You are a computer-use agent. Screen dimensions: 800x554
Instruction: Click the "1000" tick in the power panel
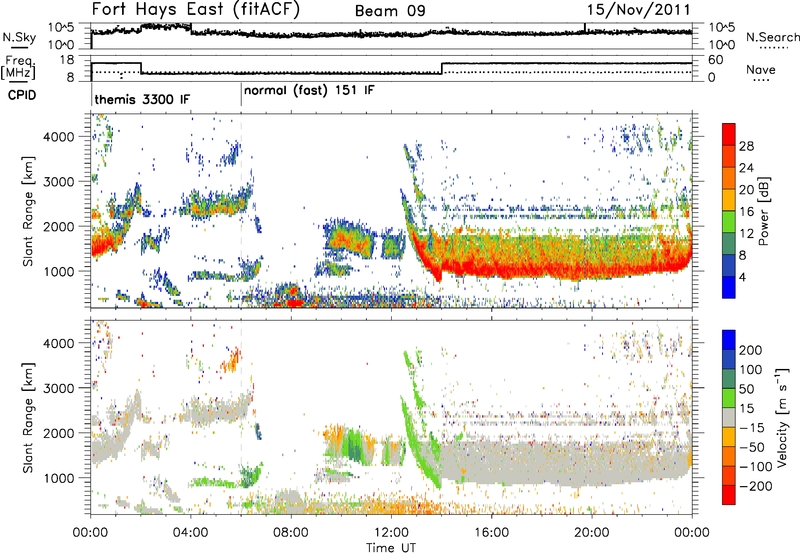click(58, 271)
